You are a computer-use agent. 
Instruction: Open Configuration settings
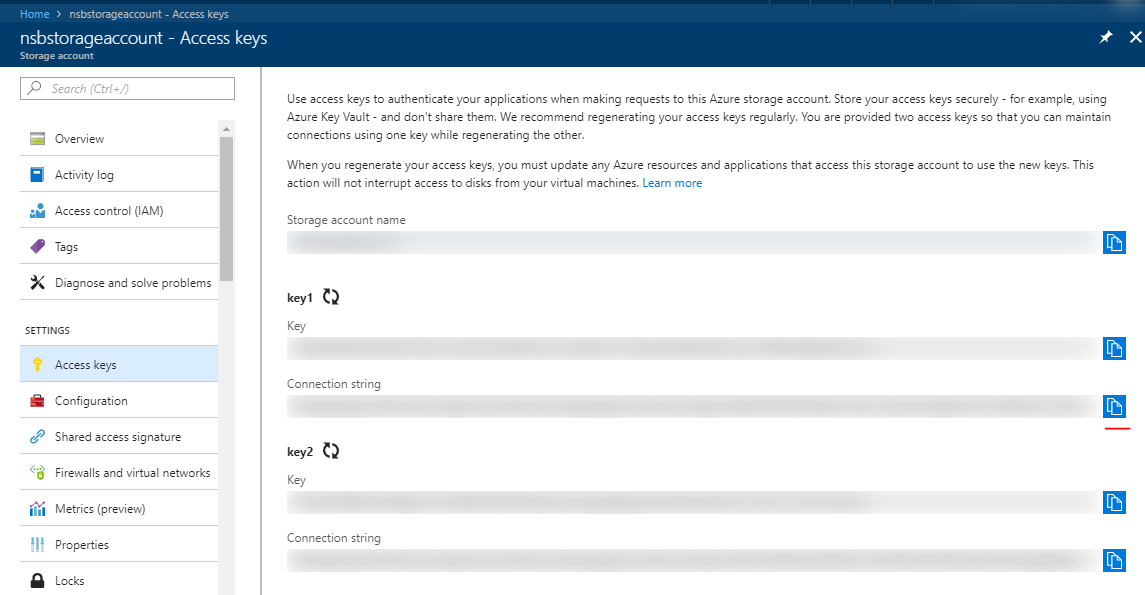(x=119, y=401)
